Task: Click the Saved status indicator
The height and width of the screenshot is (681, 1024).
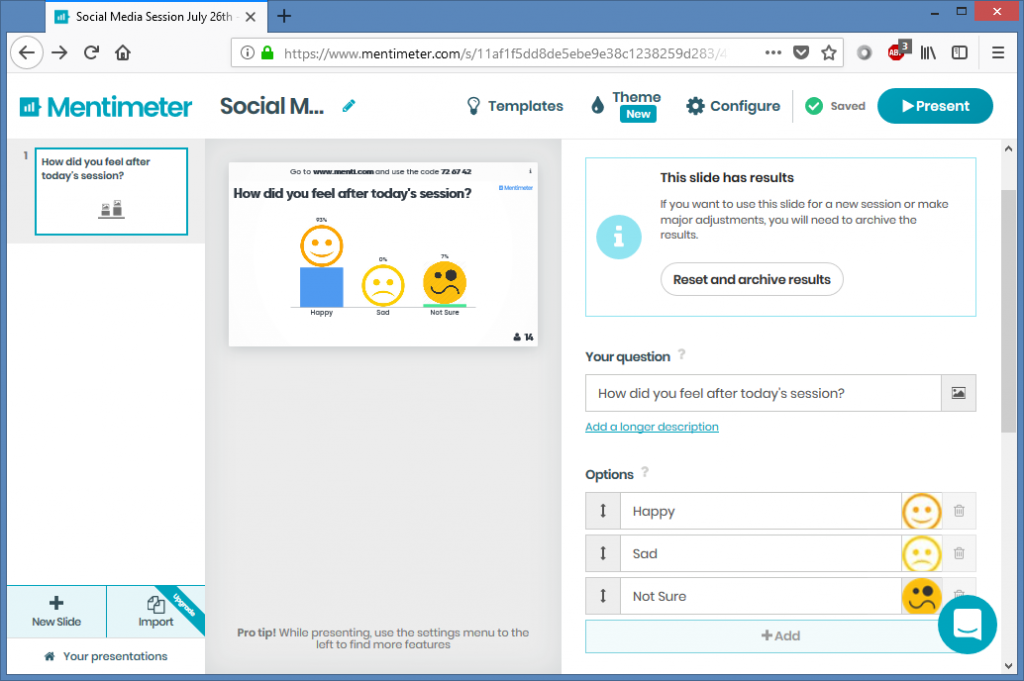Action: pos(835,106)
